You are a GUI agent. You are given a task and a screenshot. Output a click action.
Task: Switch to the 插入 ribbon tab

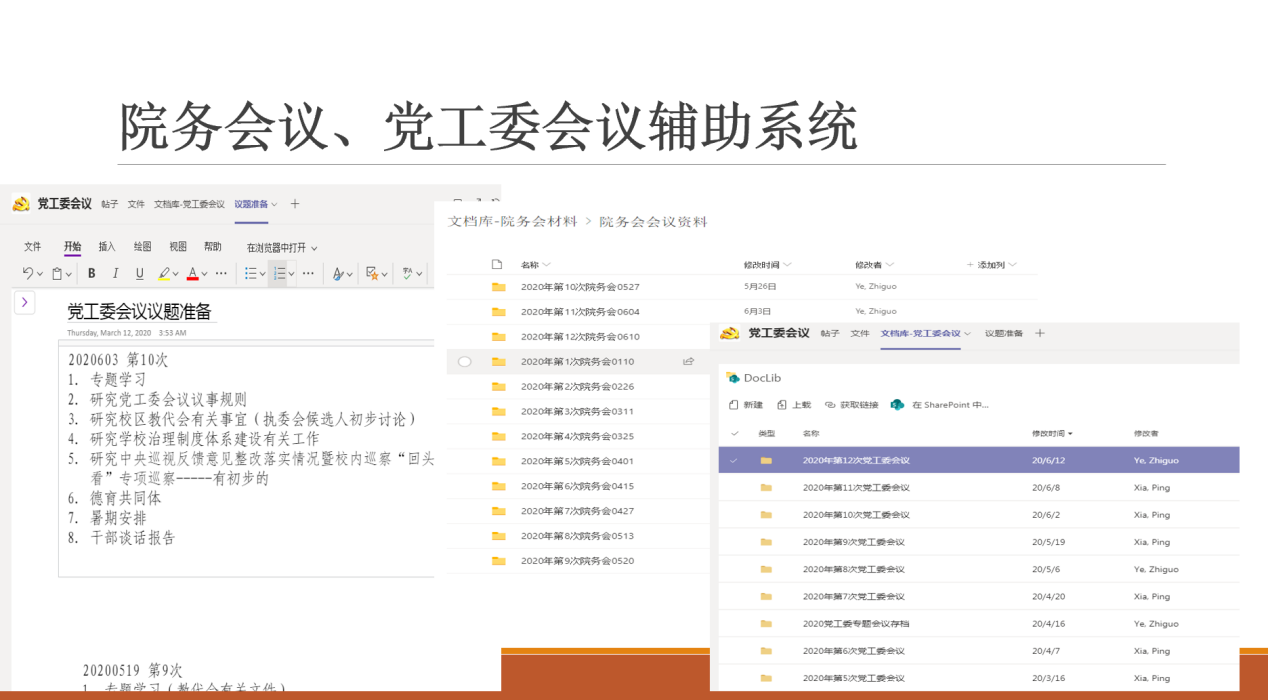tap(107, 247)
